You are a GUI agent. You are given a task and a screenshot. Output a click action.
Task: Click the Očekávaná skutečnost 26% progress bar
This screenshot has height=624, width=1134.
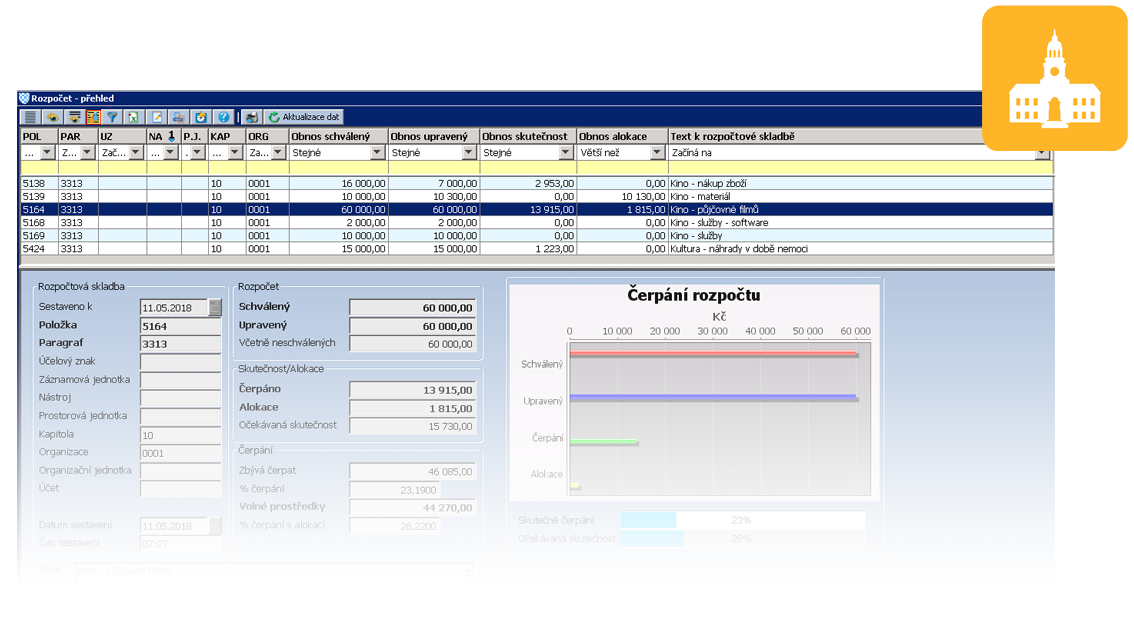(741, 539)
